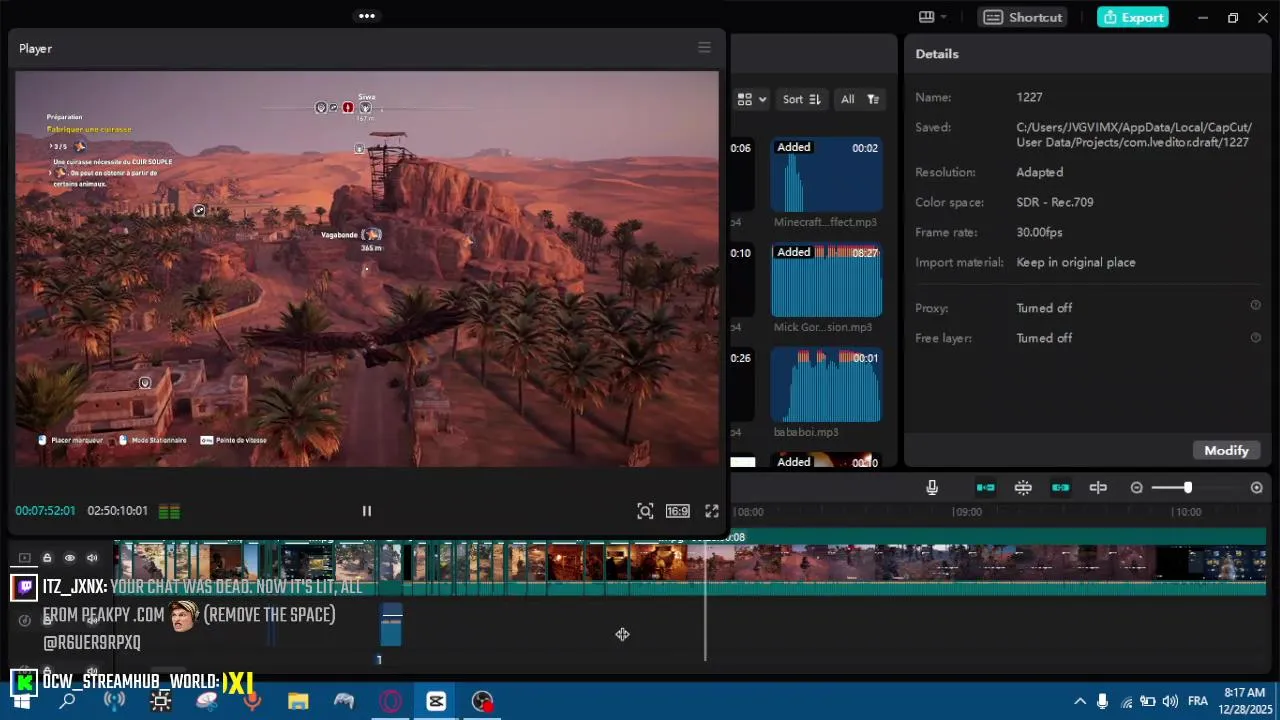Viewport: 1280px width, 720px height.
Task: Click the Modify button in Details
Action: pos(1226,450)
